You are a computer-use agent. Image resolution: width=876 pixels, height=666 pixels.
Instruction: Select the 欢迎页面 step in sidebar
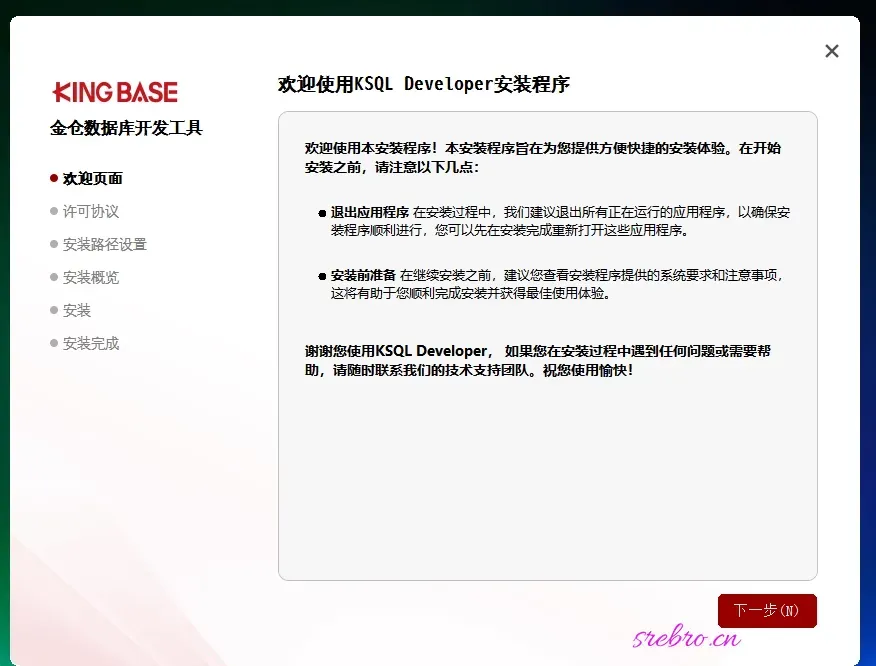pyautogui.click(x=92, y=178)
